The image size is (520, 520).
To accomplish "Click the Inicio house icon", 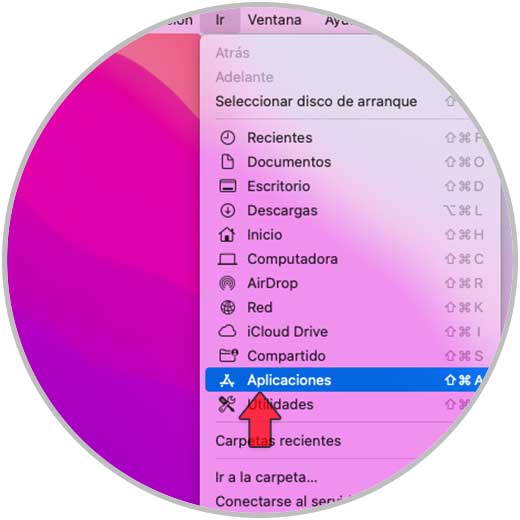I will tap(227, 234).
